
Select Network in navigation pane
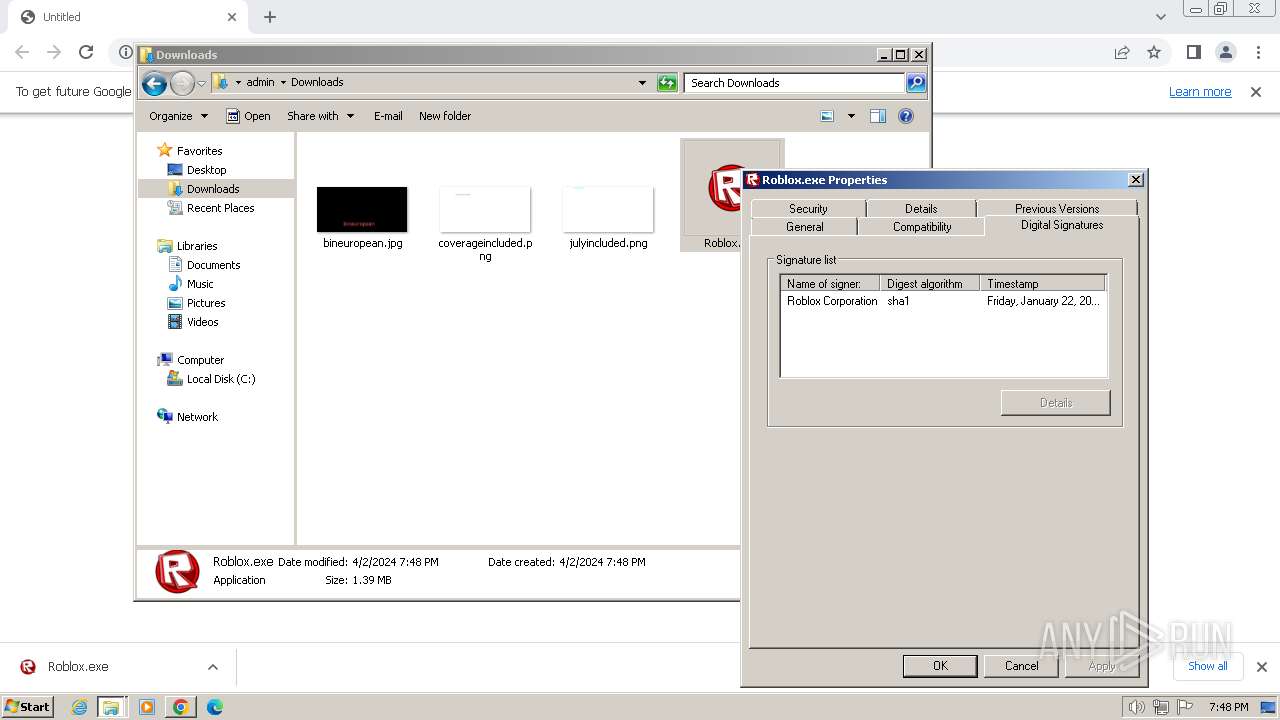[x=197, y=417]
